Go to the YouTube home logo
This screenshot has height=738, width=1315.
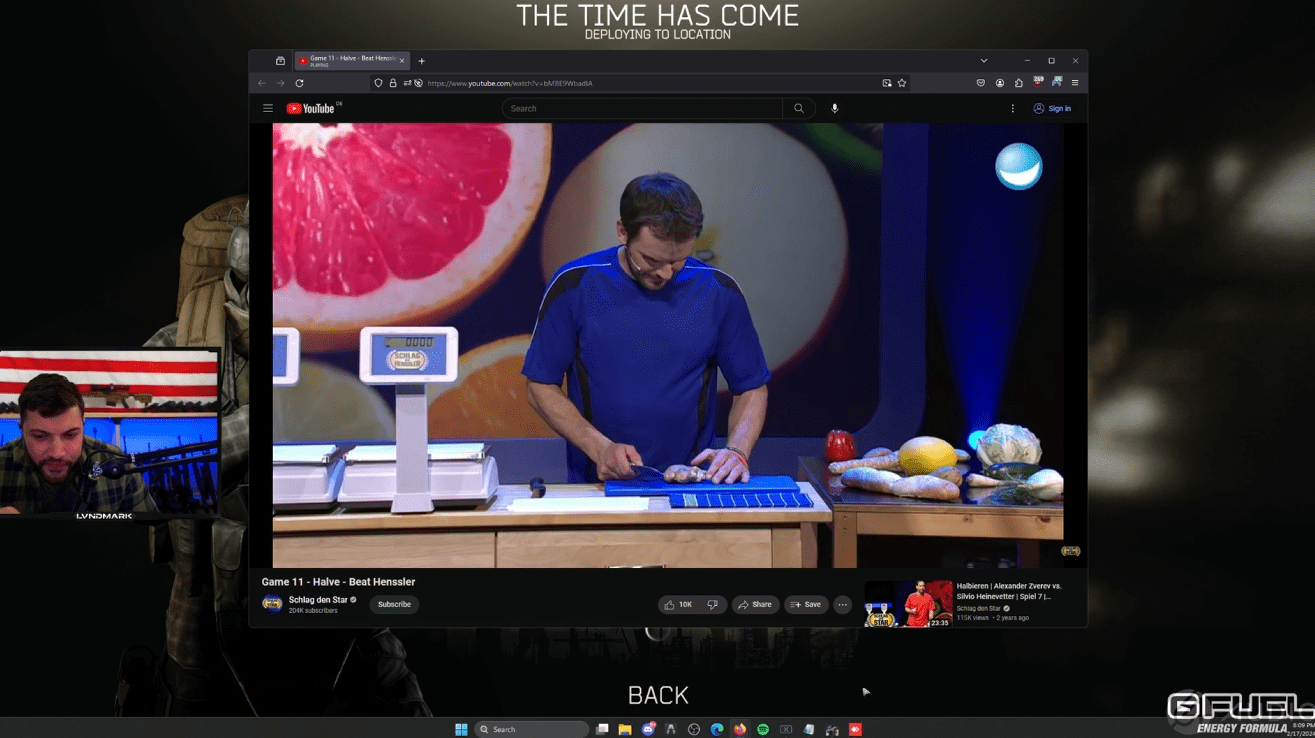312,108
